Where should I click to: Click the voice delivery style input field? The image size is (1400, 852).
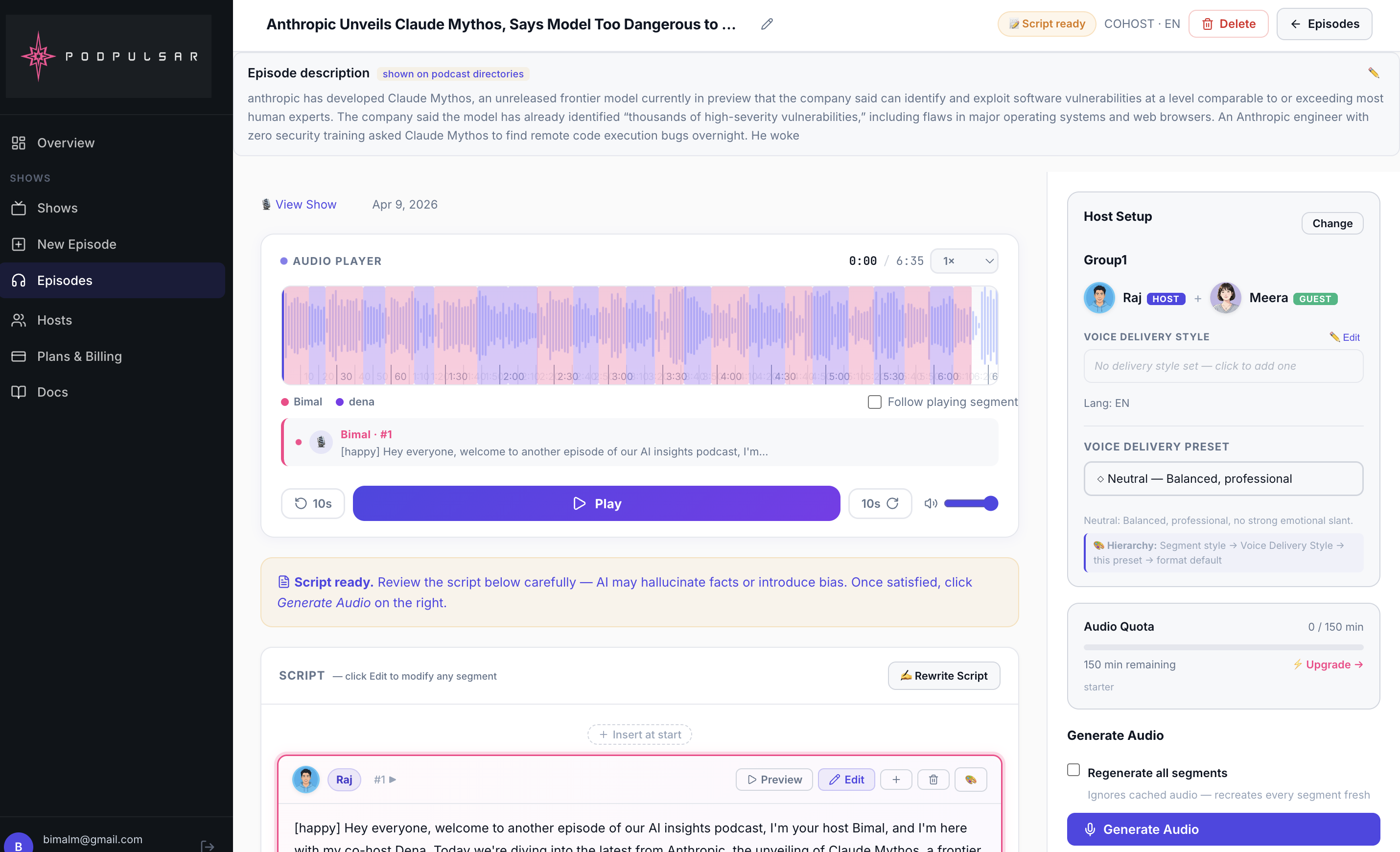(x=1223, y=366)
